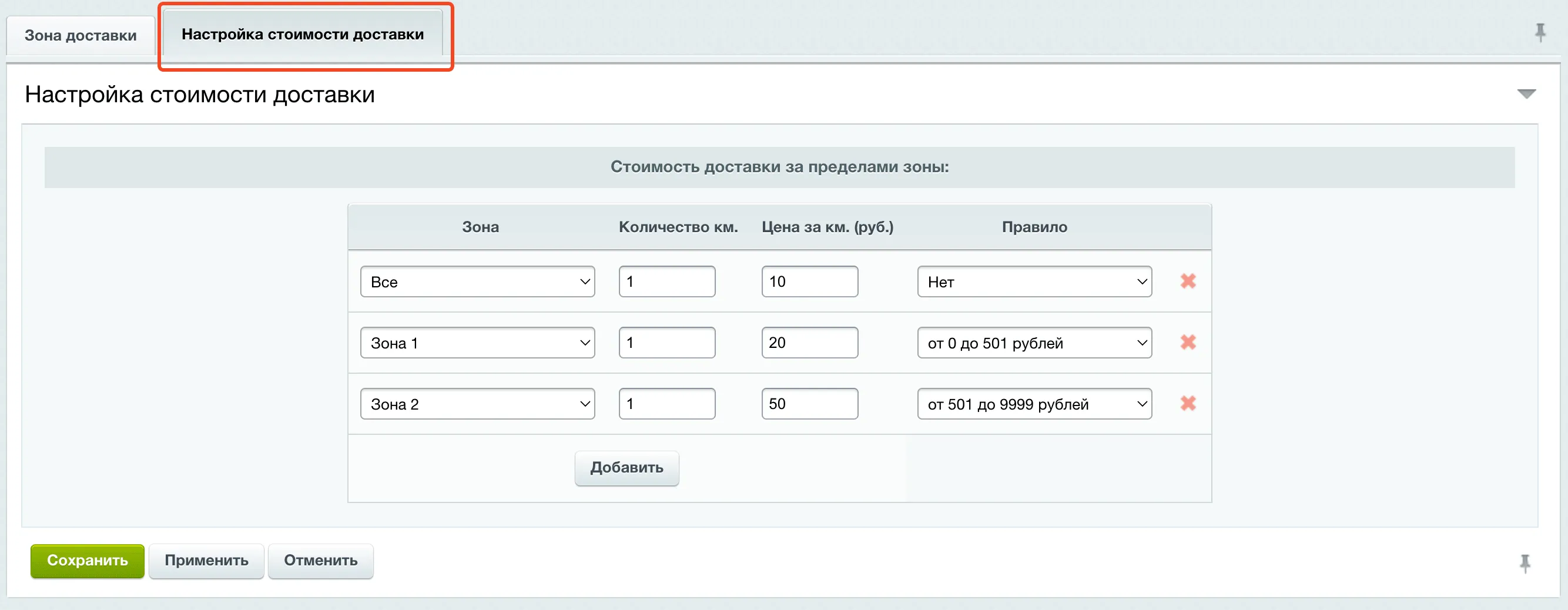The height and width of the screenshot is (610, 1568).
Task: Focus the km count field in the 'Зона 2' row
Action: point(666,404)
